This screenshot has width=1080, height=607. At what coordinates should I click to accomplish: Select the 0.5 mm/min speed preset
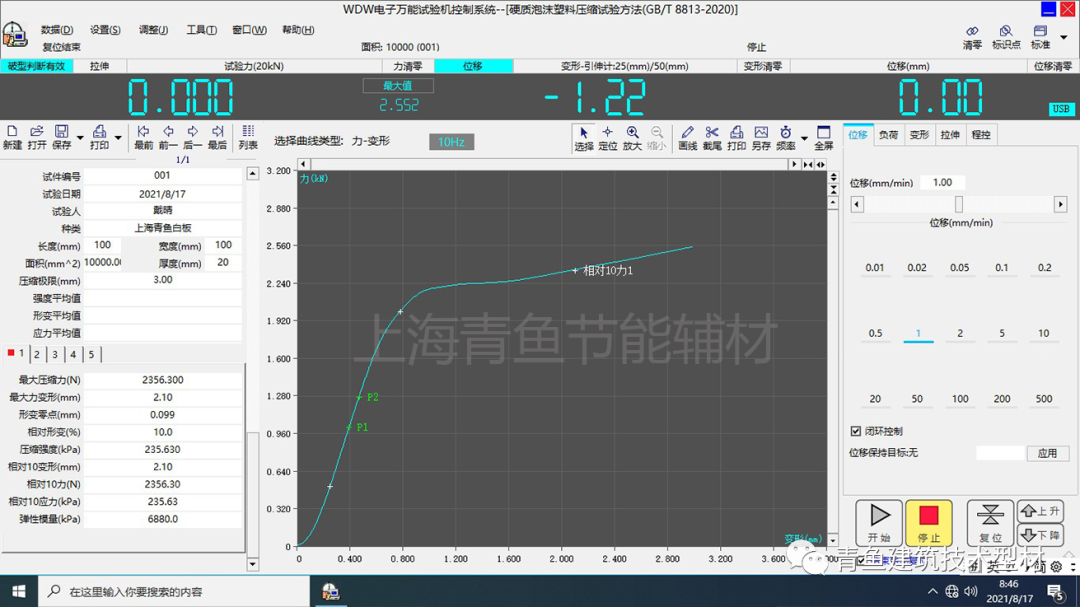(875, 333)
